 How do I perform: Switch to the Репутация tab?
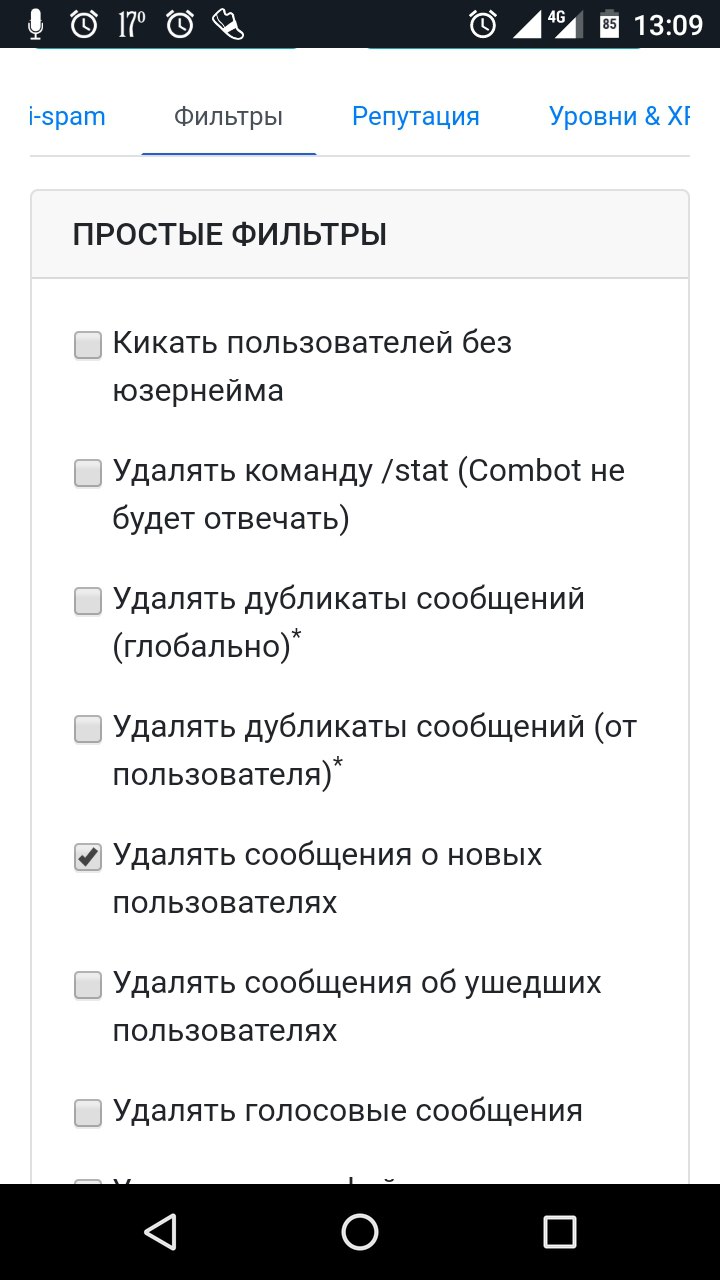[x=416, y=117]
